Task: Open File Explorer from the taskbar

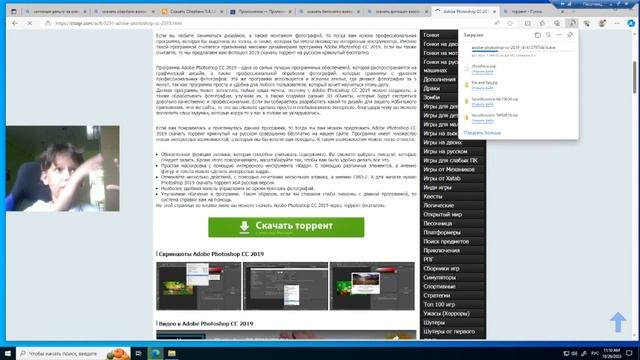Action: click(172, 353)
